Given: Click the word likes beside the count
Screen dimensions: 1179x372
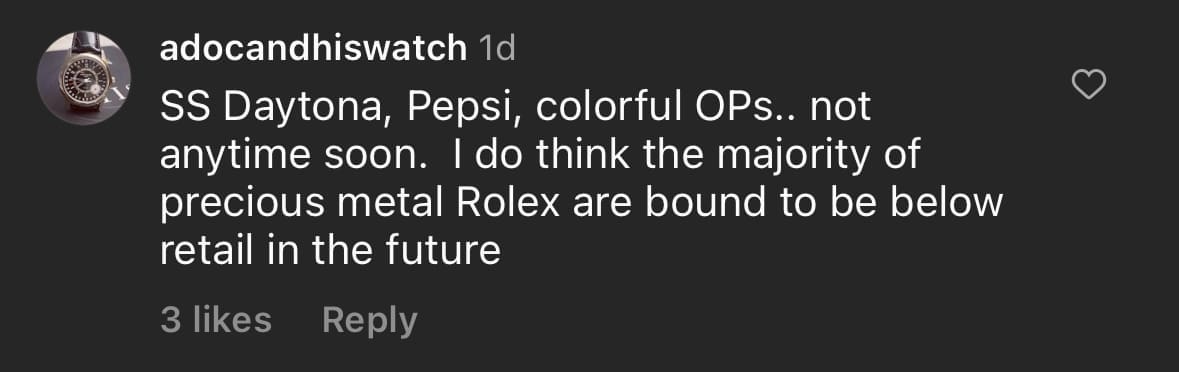Looking at the screenshot, I should [232, 320].
